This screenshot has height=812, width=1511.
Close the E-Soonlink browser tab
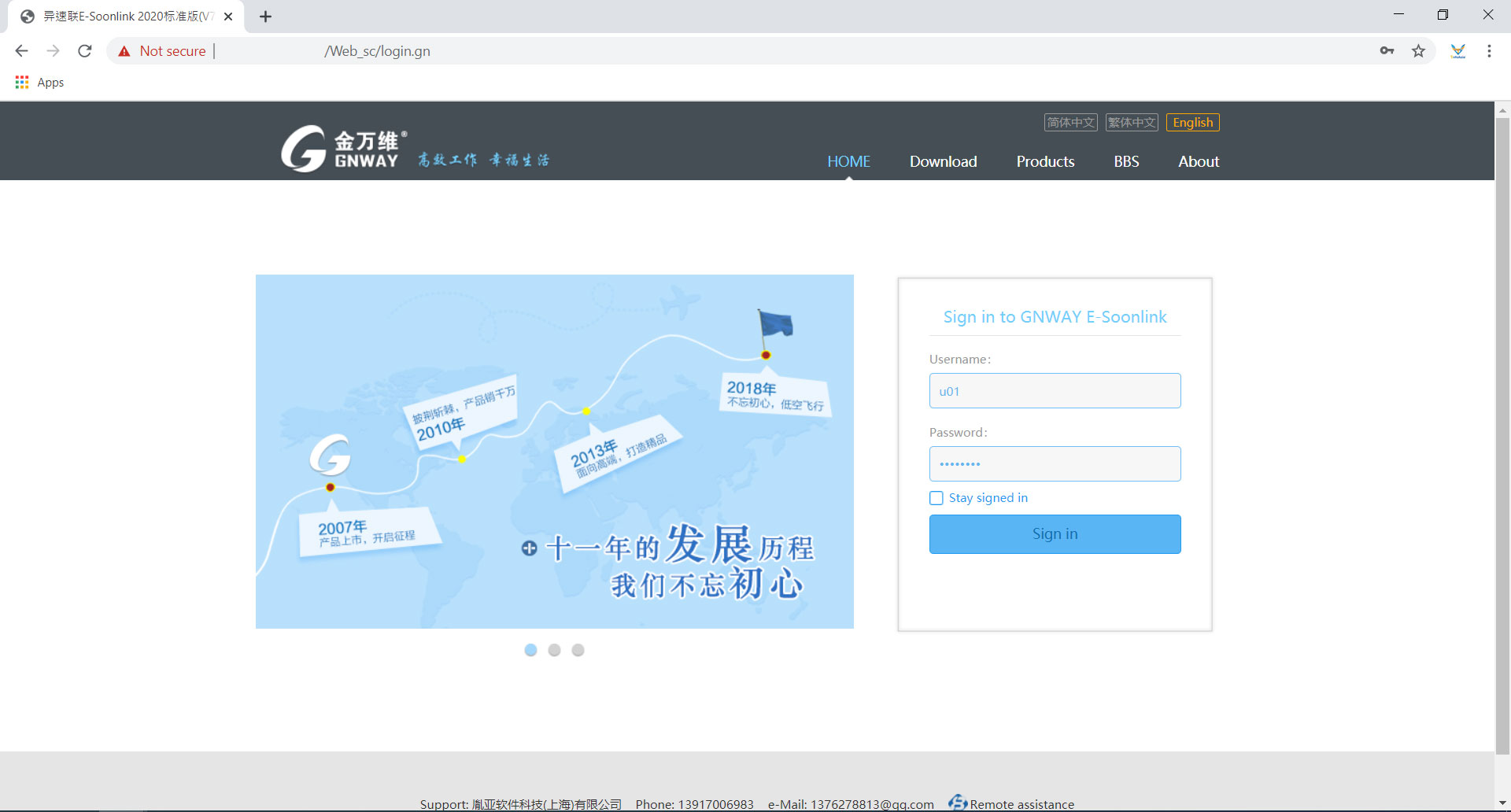tap(228, 17)
